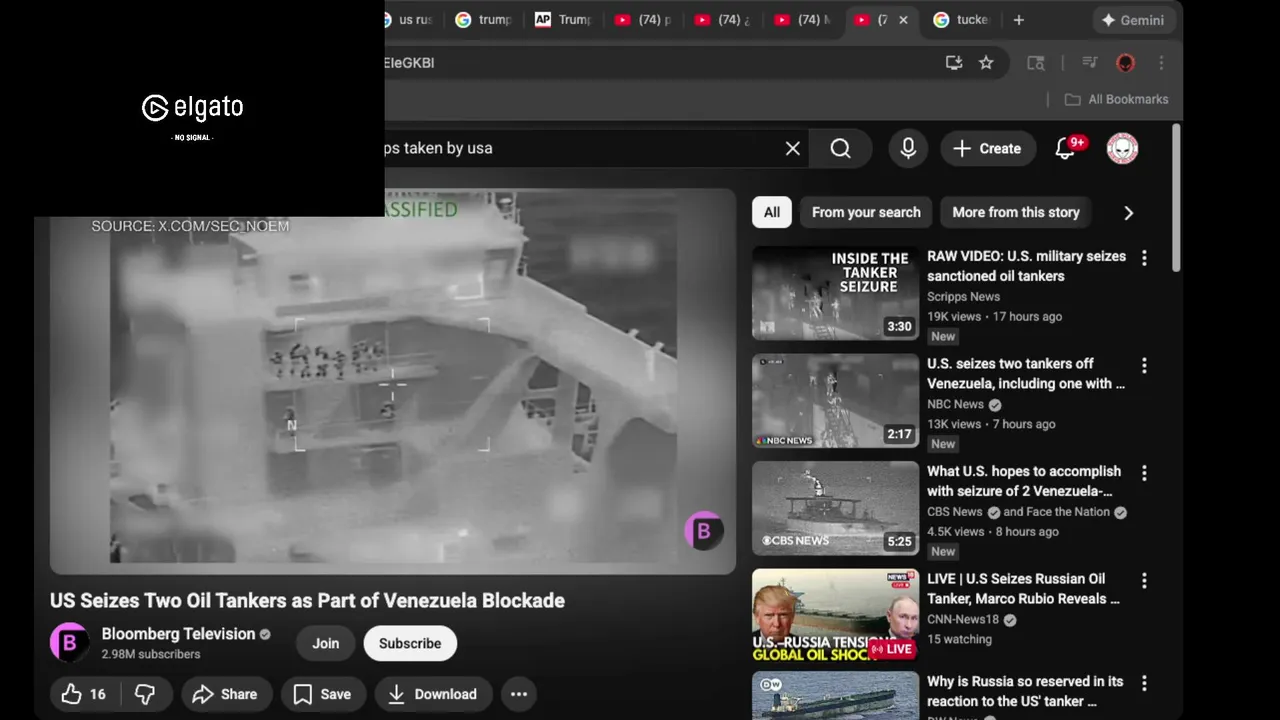Image resolution: width=1280 pixels, height=720 pixels.
Task: Show more filter chips with right chevron
Action: (x=1128, y=212)
